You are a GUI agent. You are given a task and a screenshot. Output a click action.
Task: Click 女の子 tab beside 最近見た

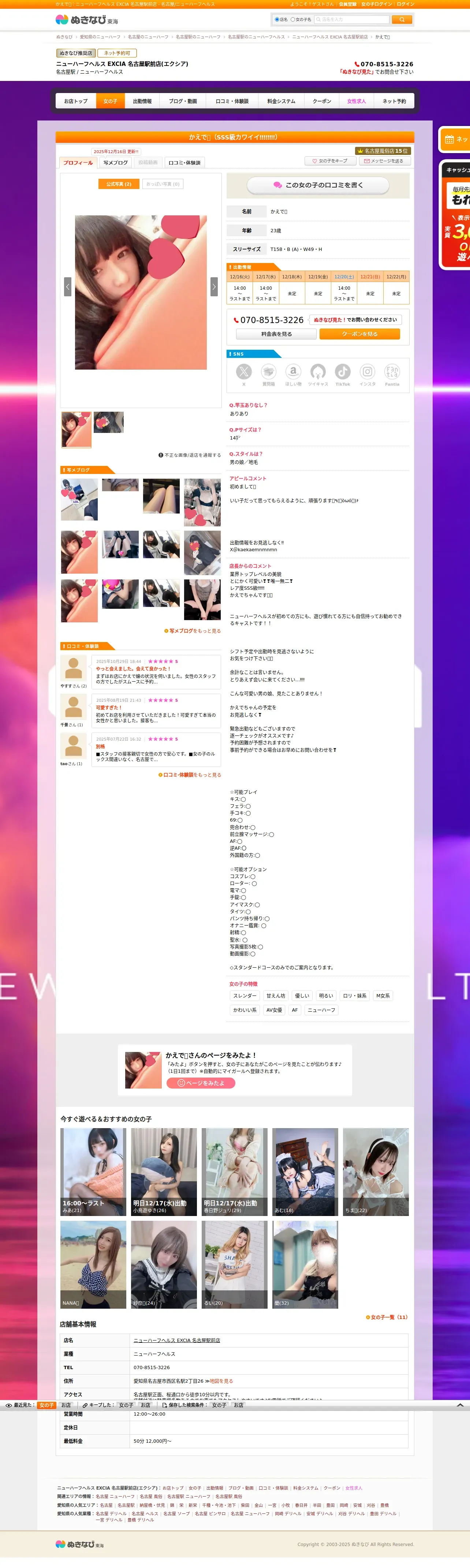pyautogui.click(x=46, y=1405)
